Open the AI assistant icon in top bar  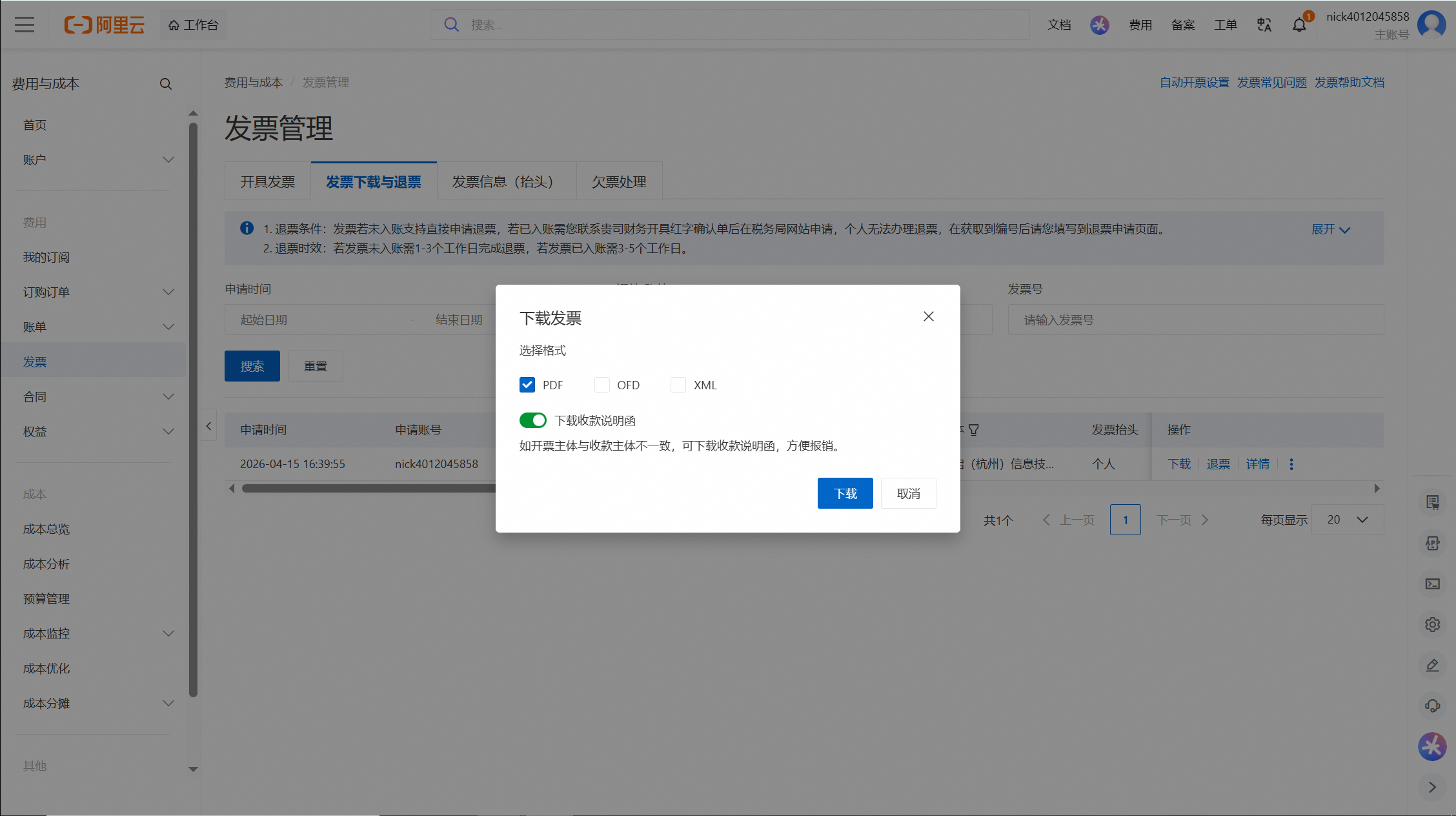[1100, 25]
